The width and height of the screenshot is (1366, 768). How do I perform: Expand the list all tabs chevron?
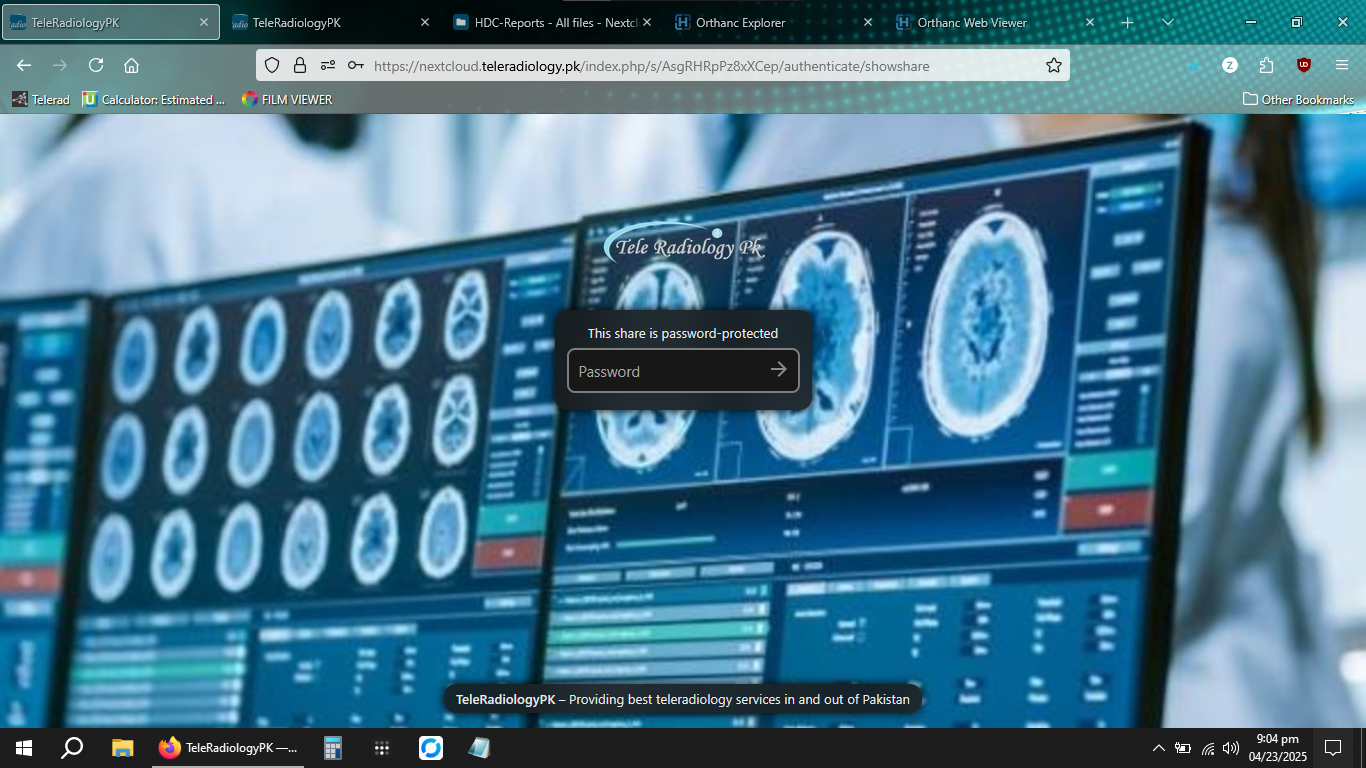[x=1168, y=22]
